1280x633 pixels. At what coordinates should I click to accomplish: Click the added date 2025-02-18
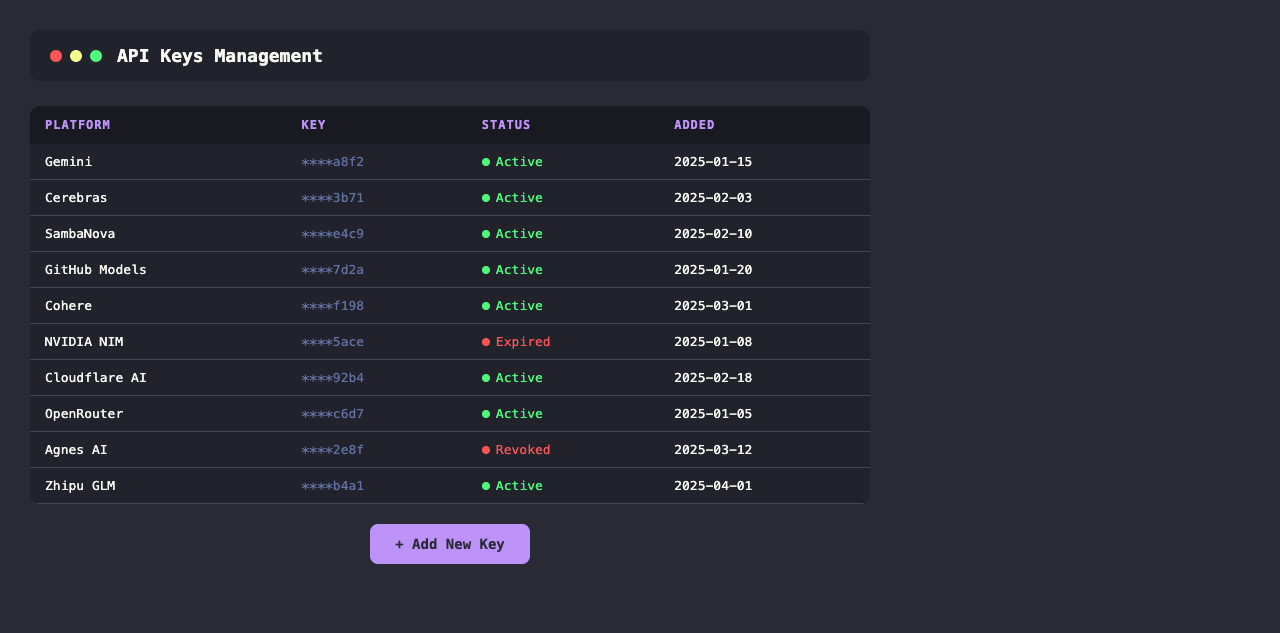coord(713,378)
